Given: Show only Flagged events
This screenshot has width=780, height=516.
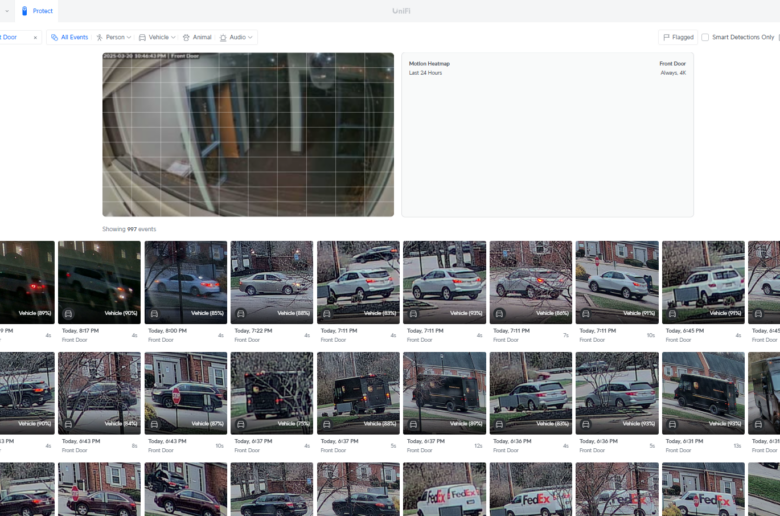Looking at the screenshot, I should coord(679,37).
